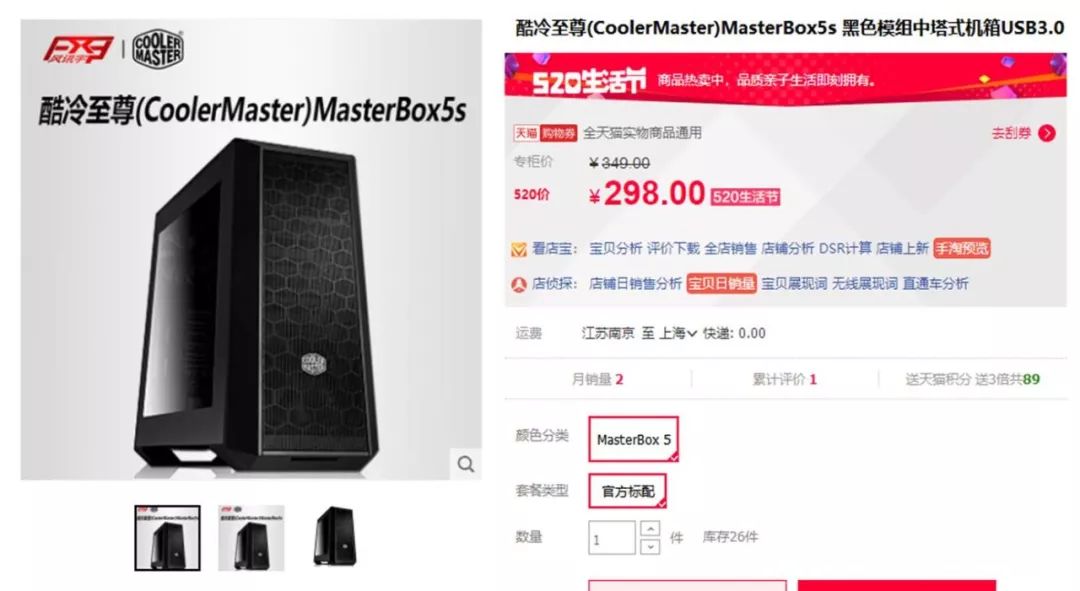
Task: Open the 月销量 2 sales tab
Action: tap(597, 380)
